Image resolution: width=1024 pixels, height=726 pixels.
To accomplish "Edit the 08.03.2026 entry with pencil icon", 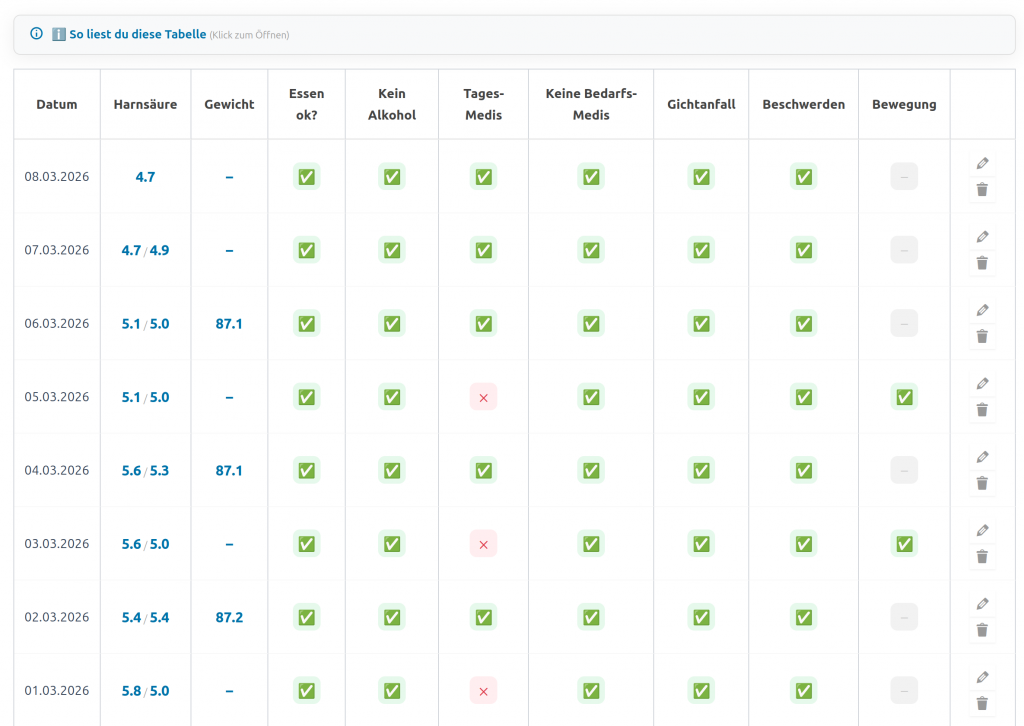I will [x=982, y=163].
